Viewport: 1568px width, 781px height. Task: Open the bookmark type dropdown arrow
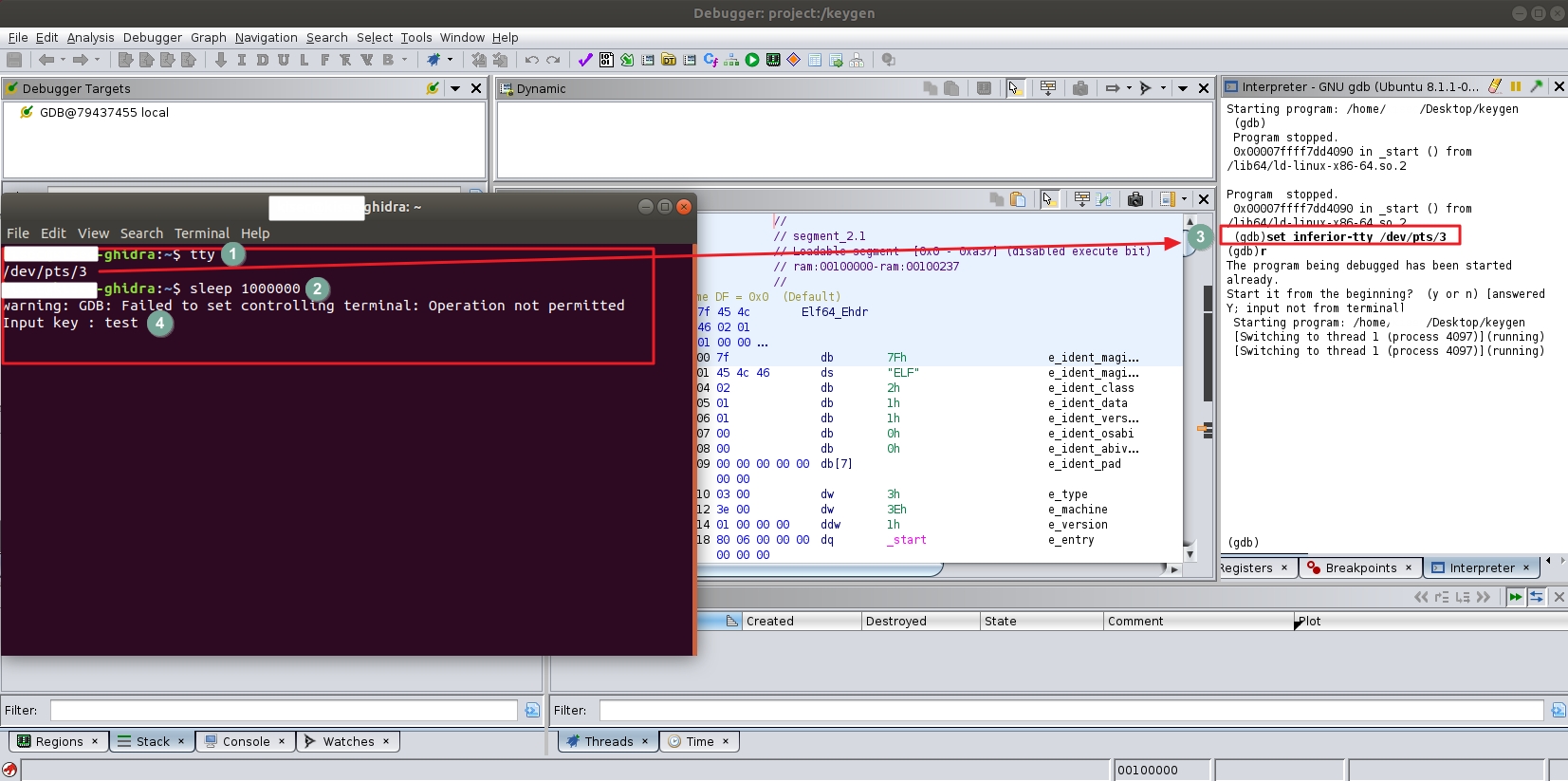click(405, 60)
